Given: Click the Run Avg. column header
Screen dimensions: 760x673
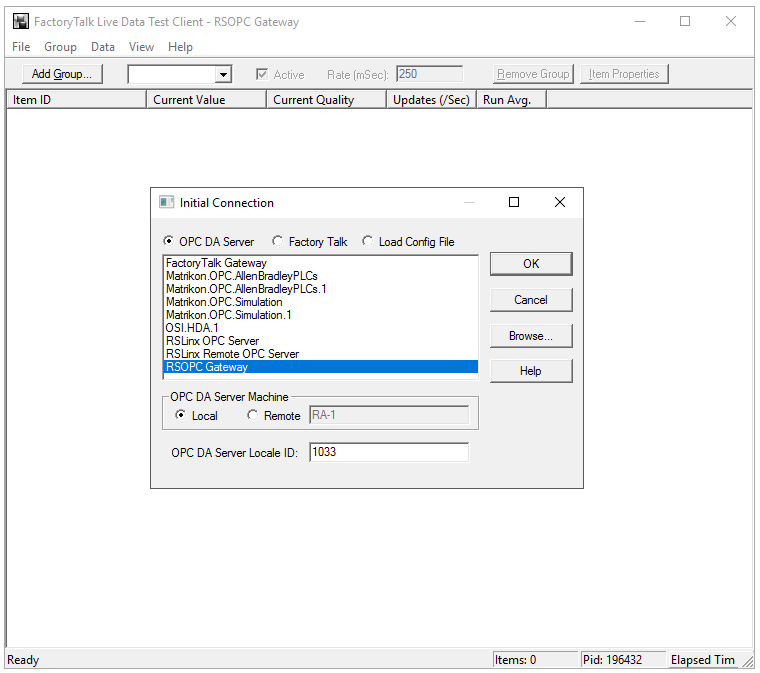Looking at the screenshot, I should click(511, 100).
